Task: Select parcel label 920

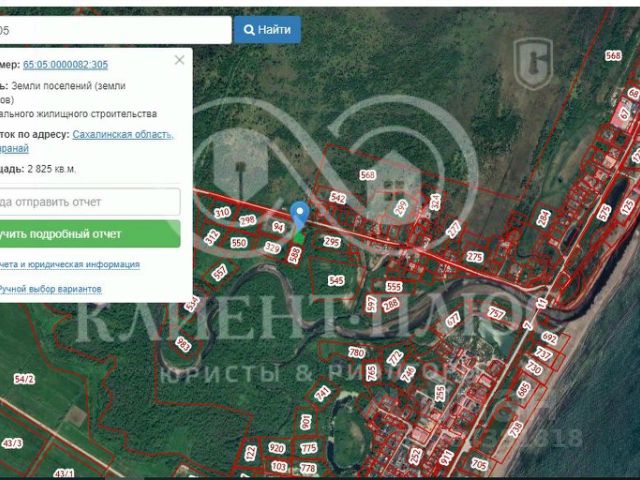Action: click(x=276, y=448)
